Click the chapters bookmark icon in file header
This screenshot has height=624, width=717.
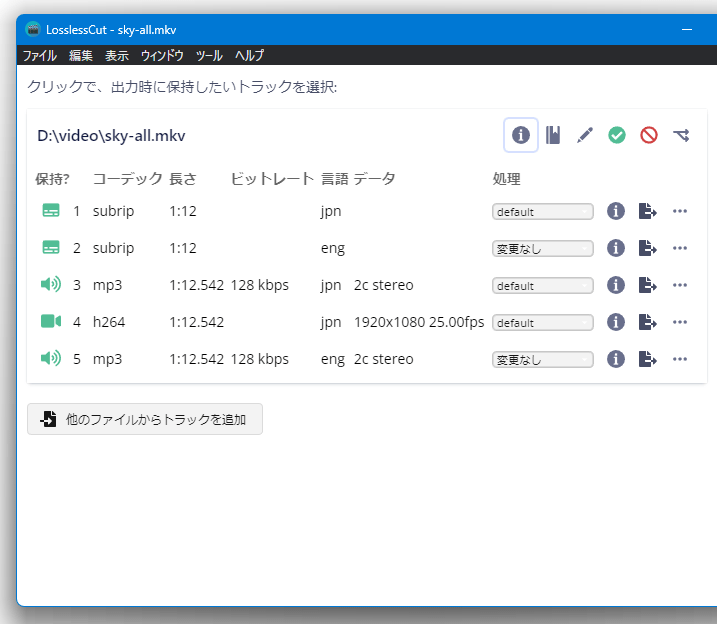(553, 135)
